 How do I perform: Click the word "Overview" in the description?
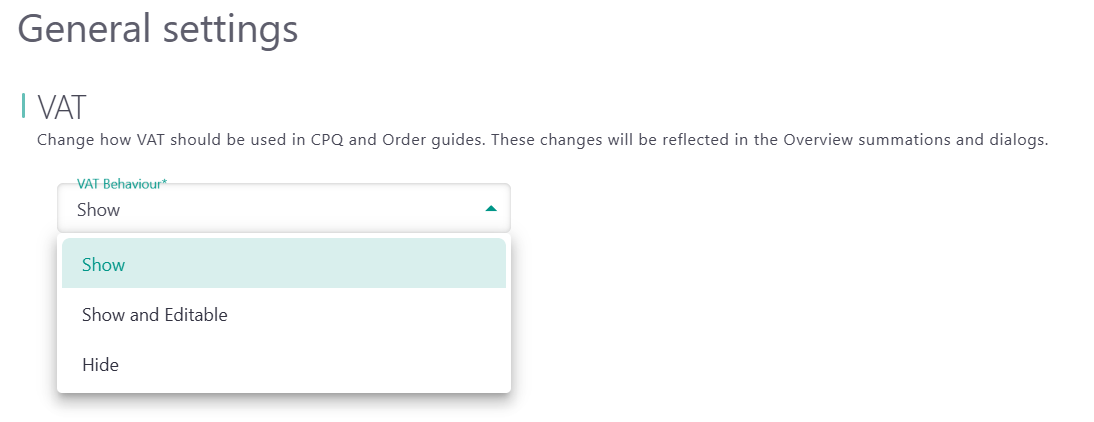click(787, 140)
